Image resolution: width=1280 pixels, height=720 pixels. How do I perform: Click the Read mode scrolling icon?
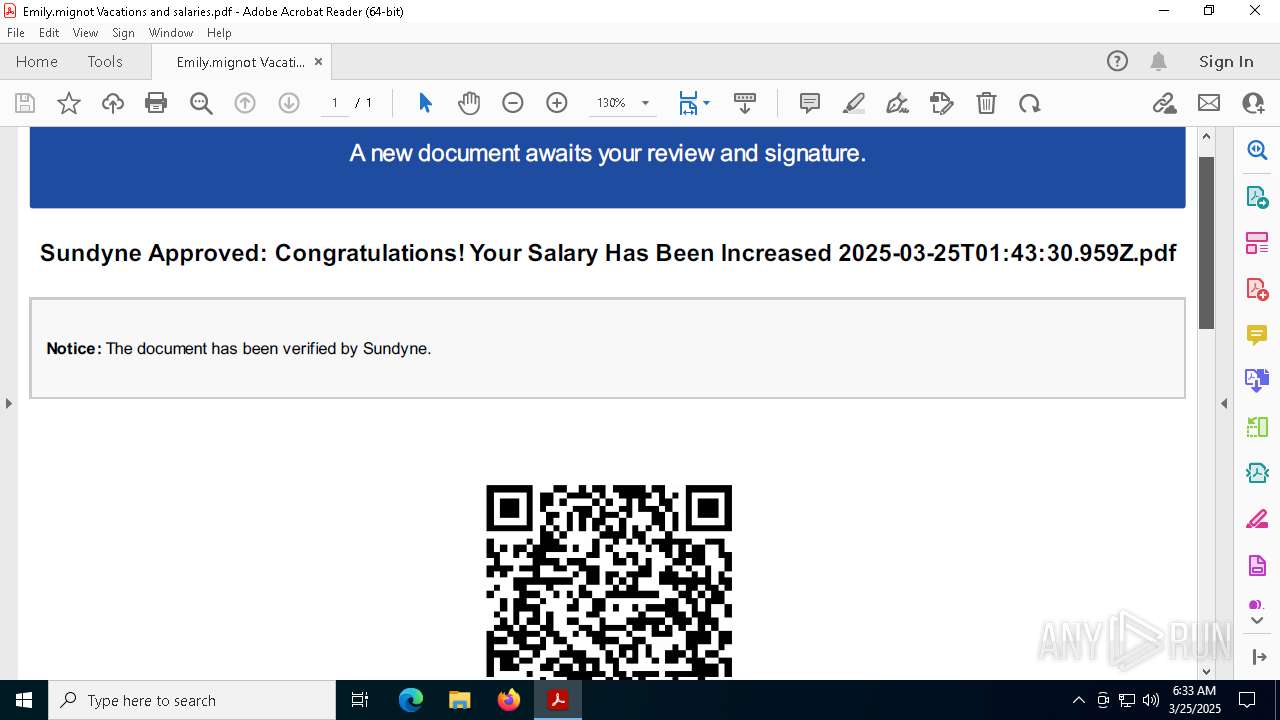coord(745,103)
